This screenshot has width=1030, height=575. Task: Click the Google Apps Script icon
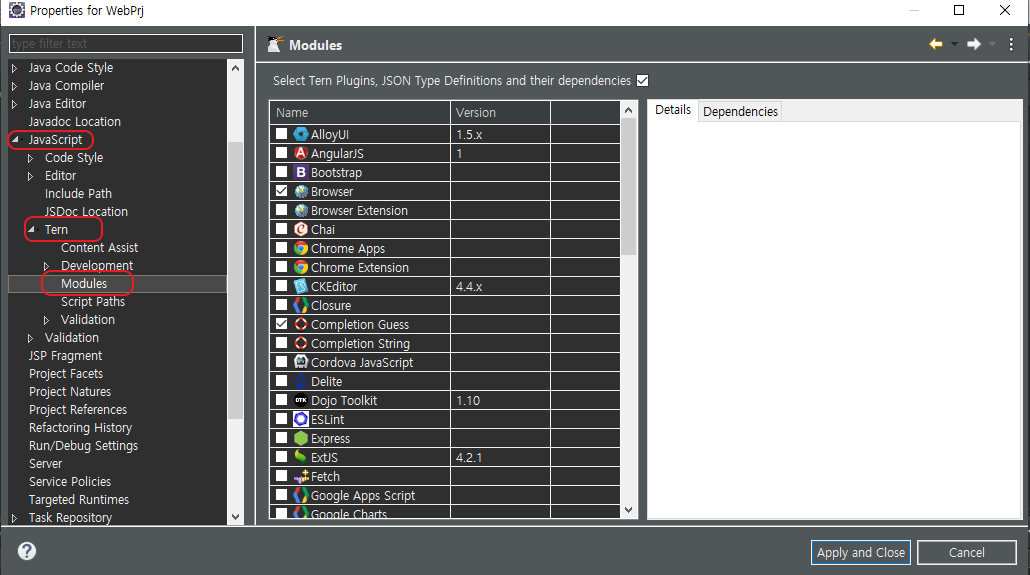coord(301,495)
